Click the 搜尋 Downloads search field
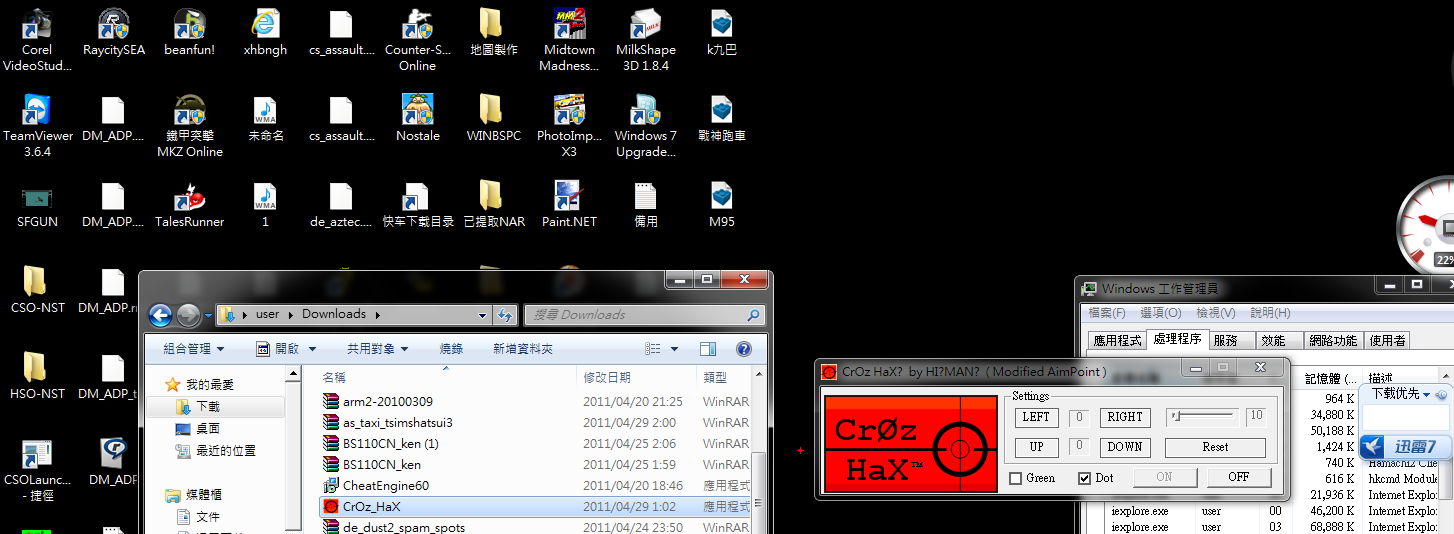This screenshot has width=1454, height=534. 645,314
